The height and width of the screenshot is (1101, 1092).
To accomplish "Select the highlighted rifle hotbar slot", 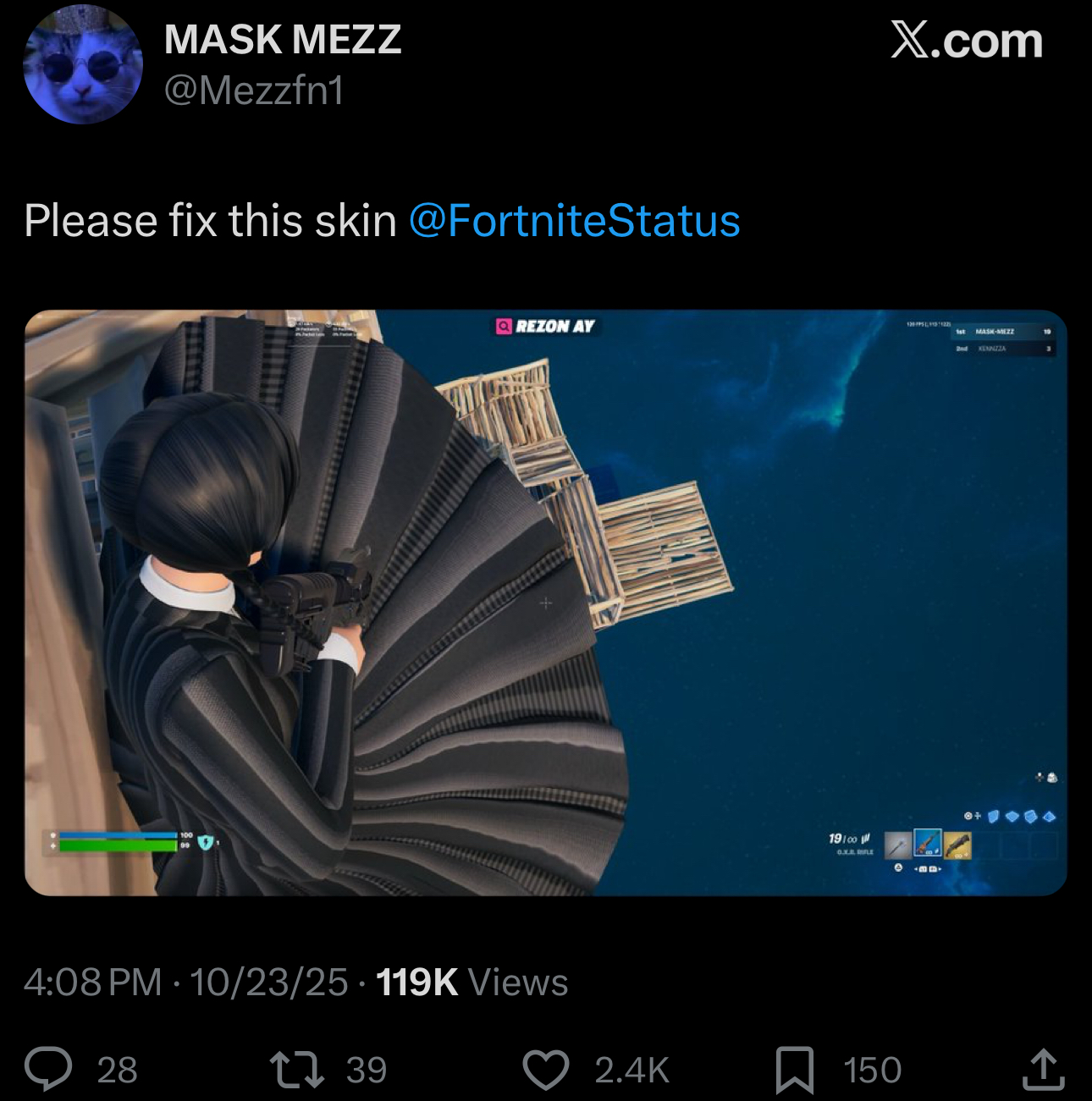I will coord(928,843).
